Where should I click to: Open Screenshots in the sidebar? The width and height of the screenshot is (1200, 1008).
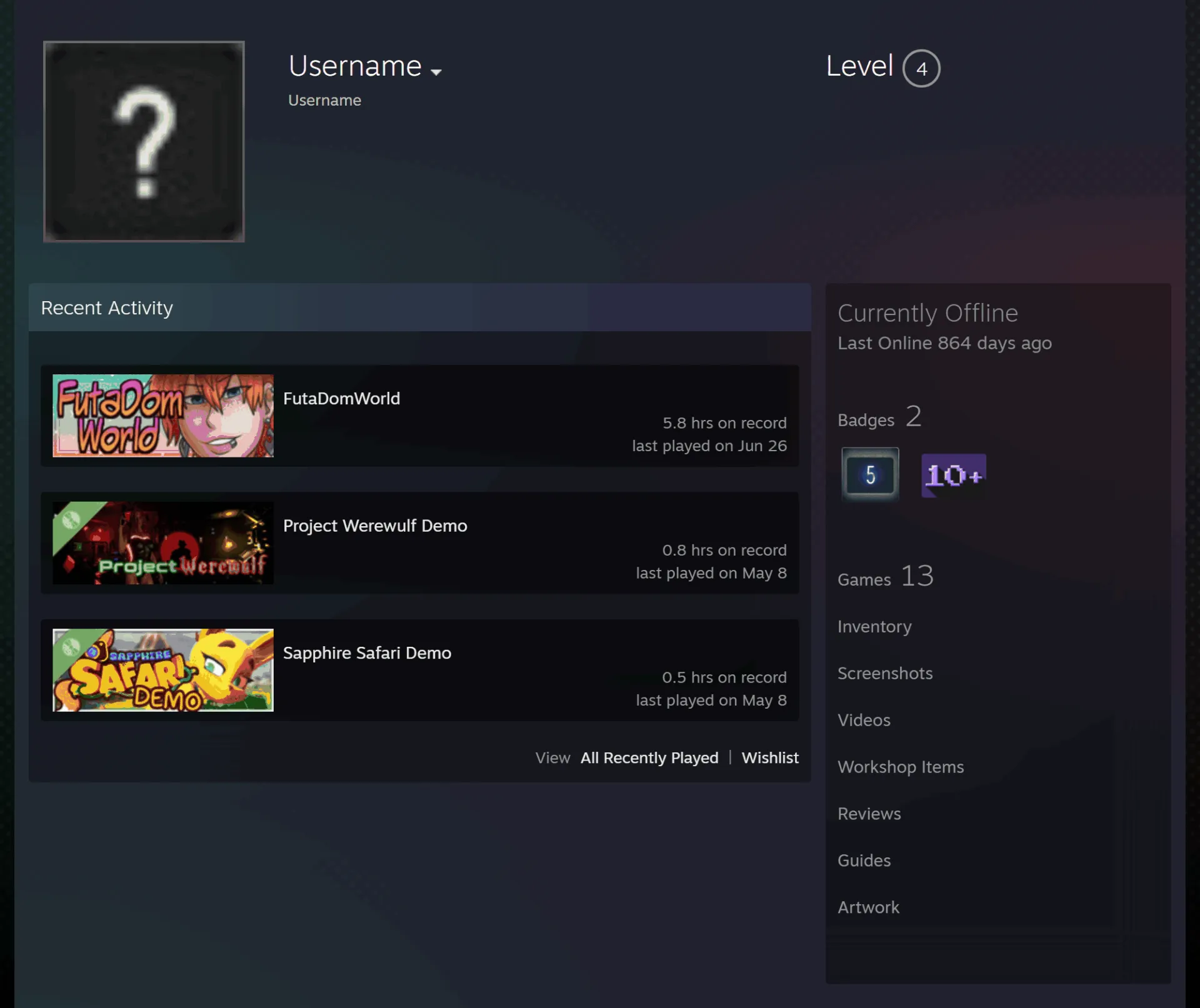885,674
